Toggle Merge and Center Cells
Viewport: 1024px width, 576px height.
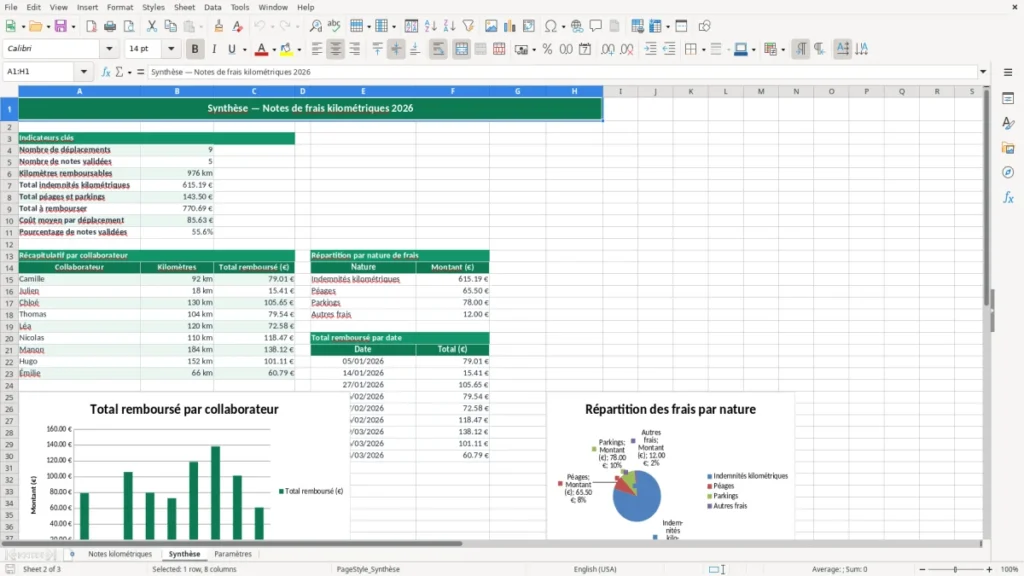461,49
